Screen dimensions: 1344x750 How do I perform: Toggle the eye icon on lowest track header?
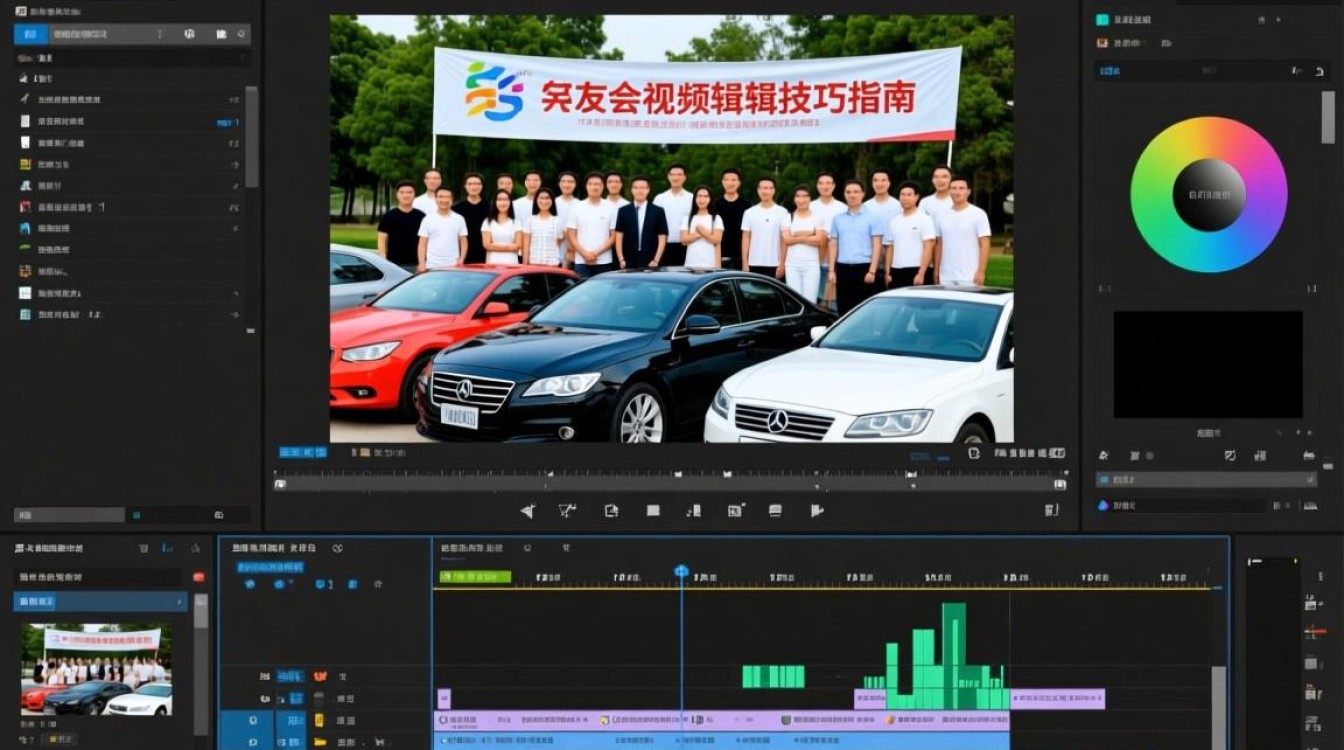coord(253,742)
